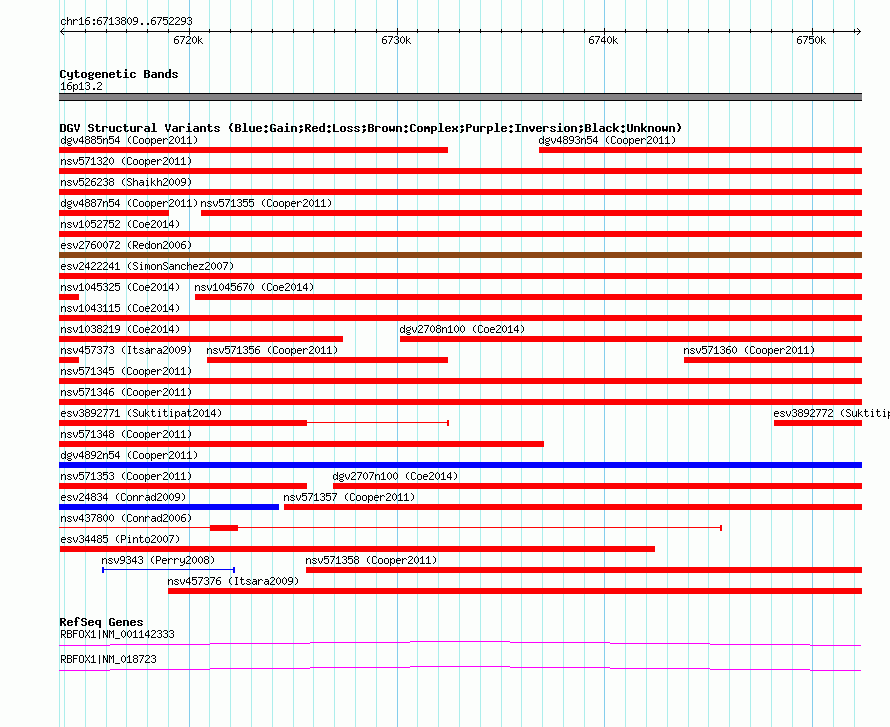This screenshot has width=890, height=727.
Task: Click the 6740k ruler mark
Action: [603, 40]
